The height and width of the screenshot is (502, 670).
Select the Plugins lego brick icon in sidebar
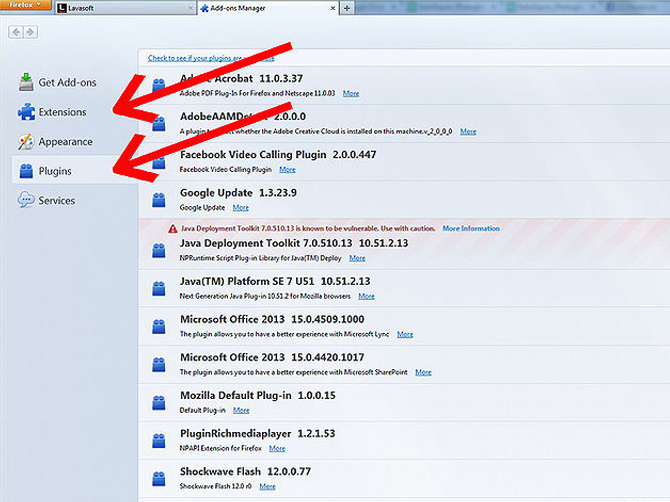[x=26, y=171]
